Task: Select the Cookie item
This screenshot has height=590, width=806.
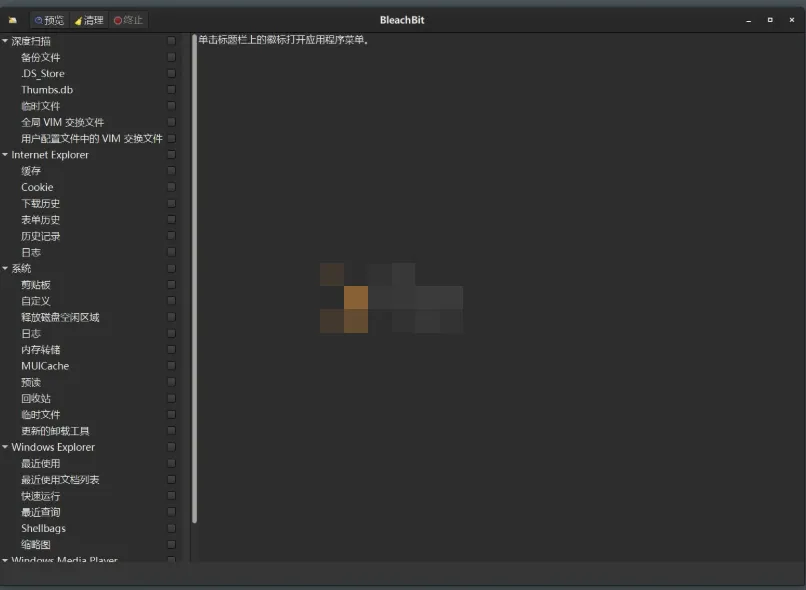Action: click(37, 187)
